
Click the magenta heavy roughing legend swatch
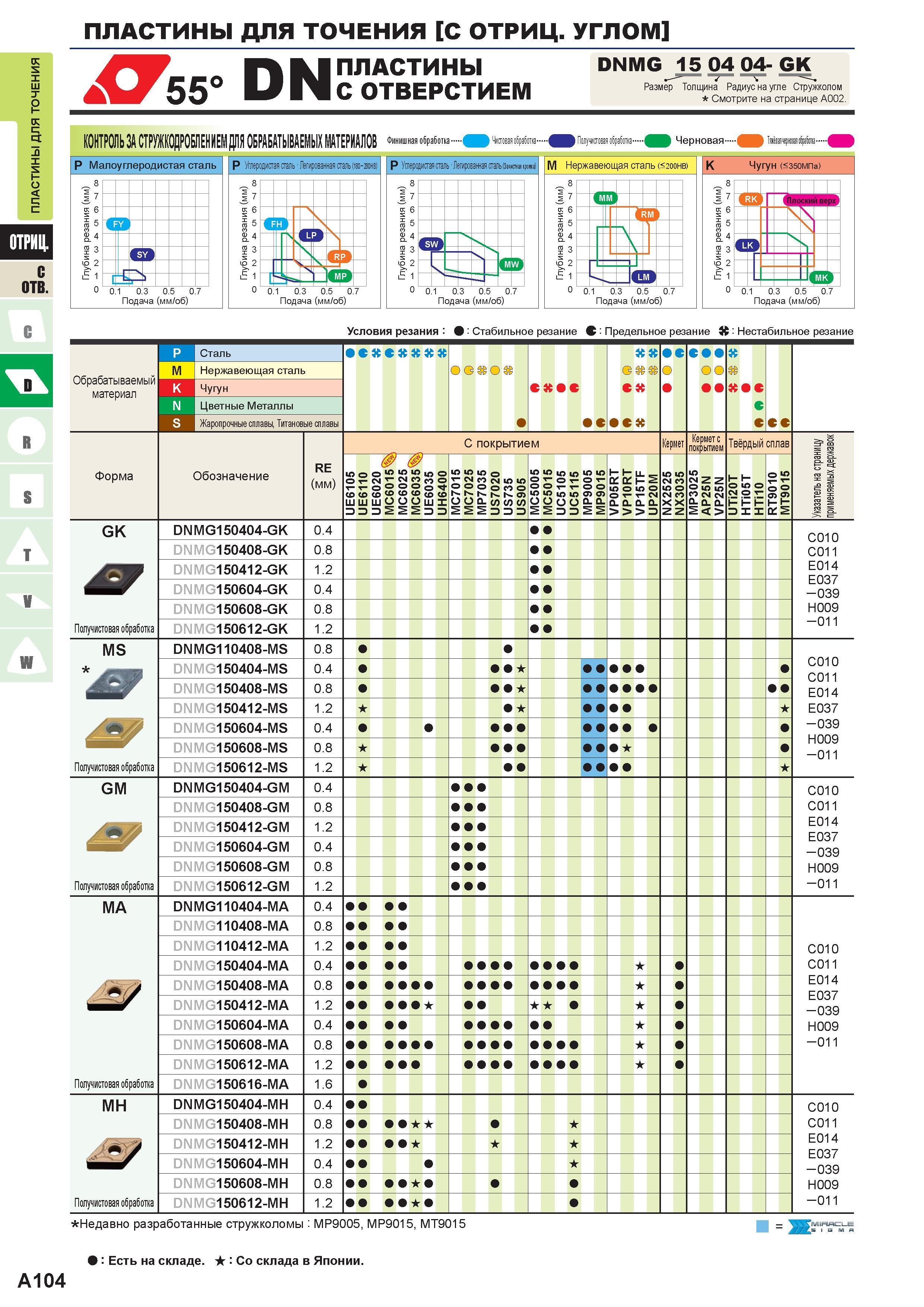pos(841,140)
